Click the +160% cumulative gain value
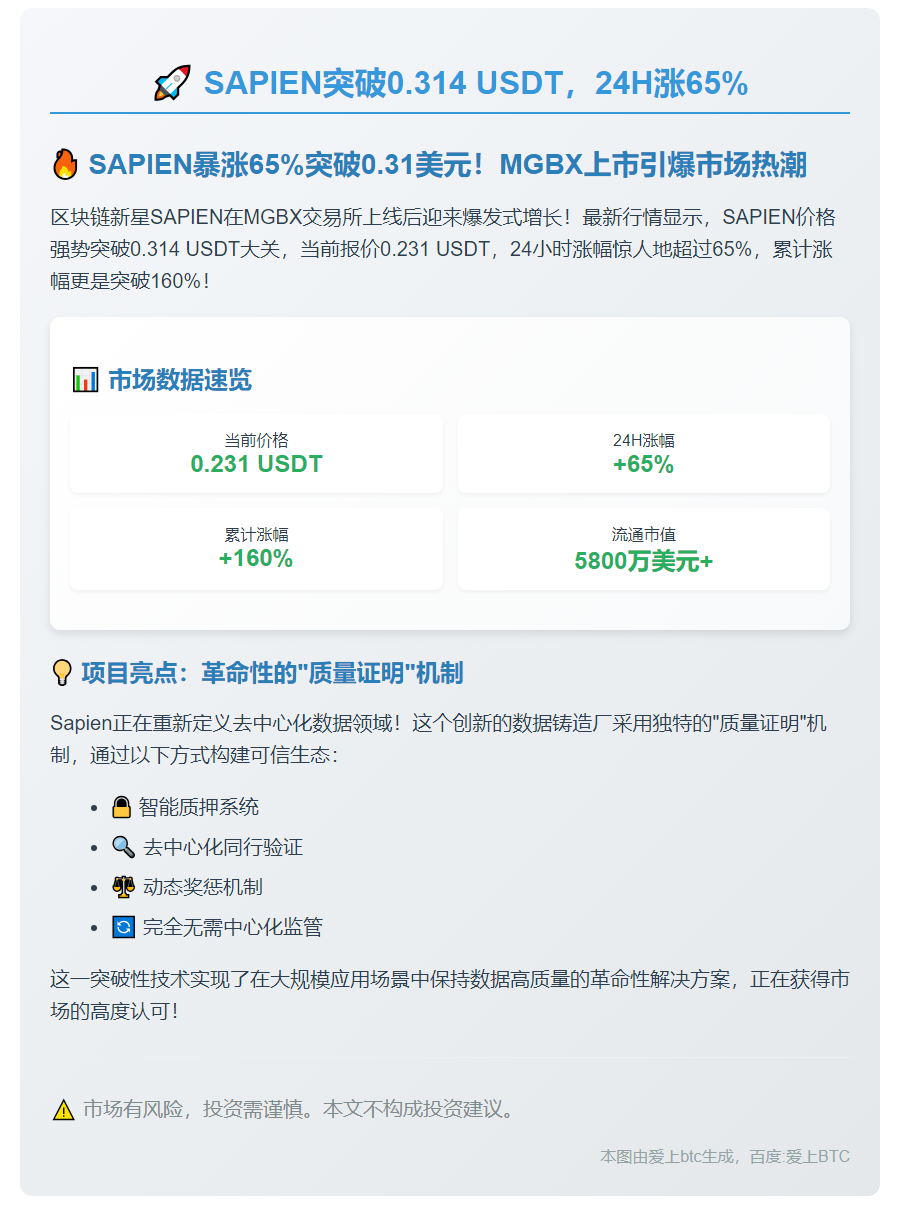 (x=256, y=558)
